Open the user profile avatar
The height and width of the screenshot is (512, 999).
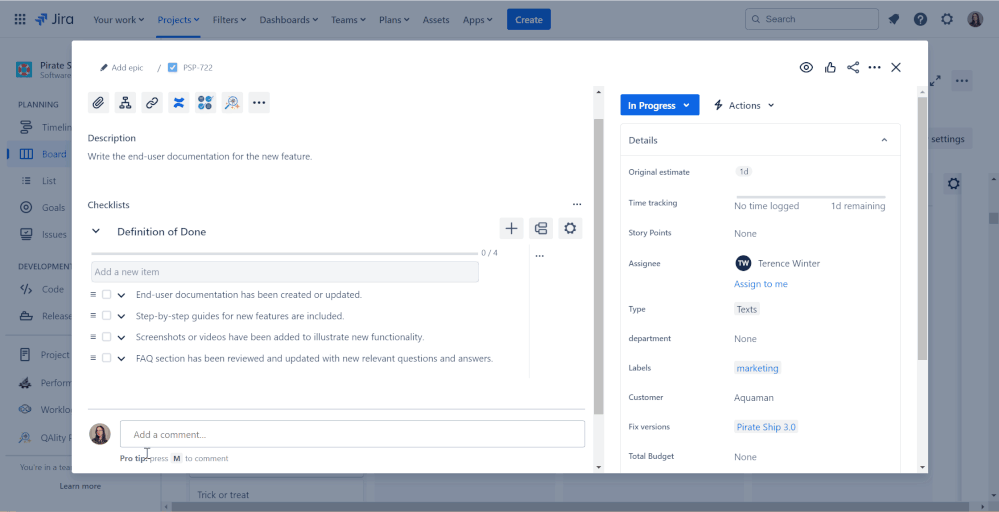[x=975, y=19]
